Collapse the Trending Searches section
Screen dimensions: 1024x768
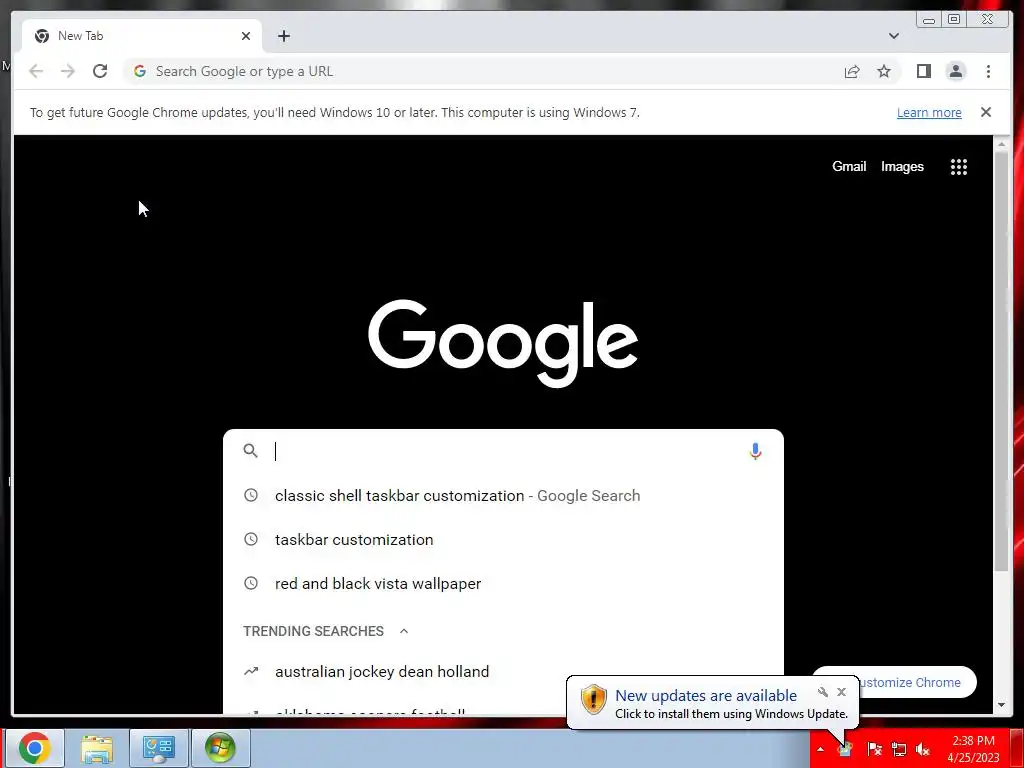point(404,631)
